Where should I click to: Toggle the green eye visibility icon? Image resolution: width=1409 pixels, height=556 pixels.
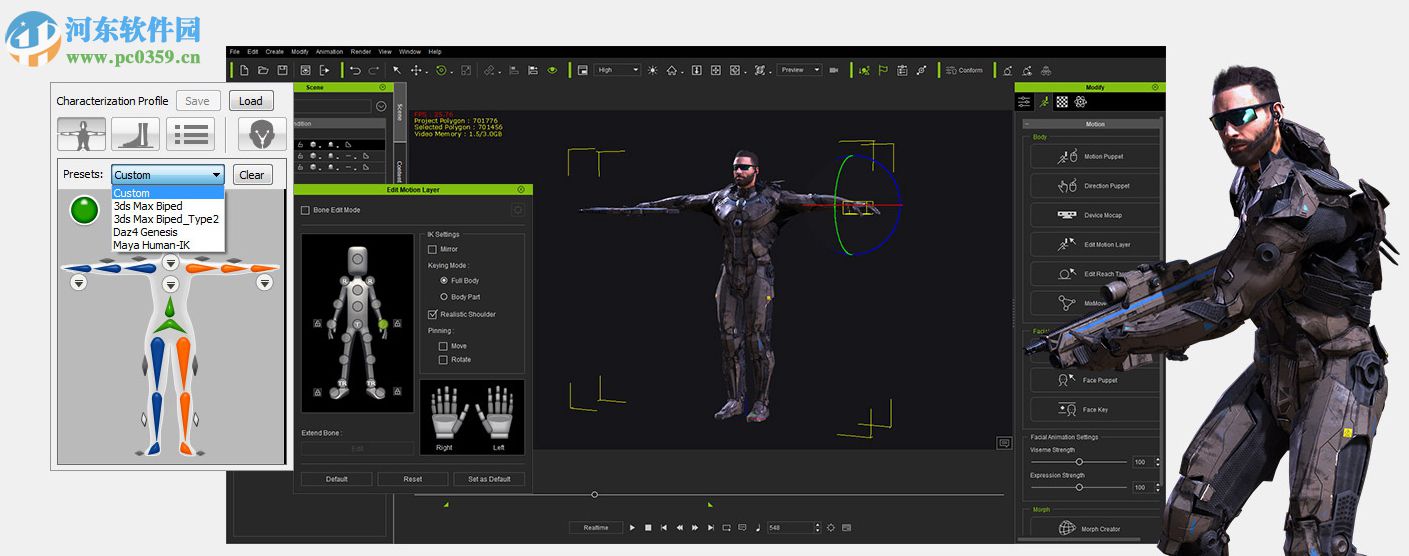tap(552, 71)
